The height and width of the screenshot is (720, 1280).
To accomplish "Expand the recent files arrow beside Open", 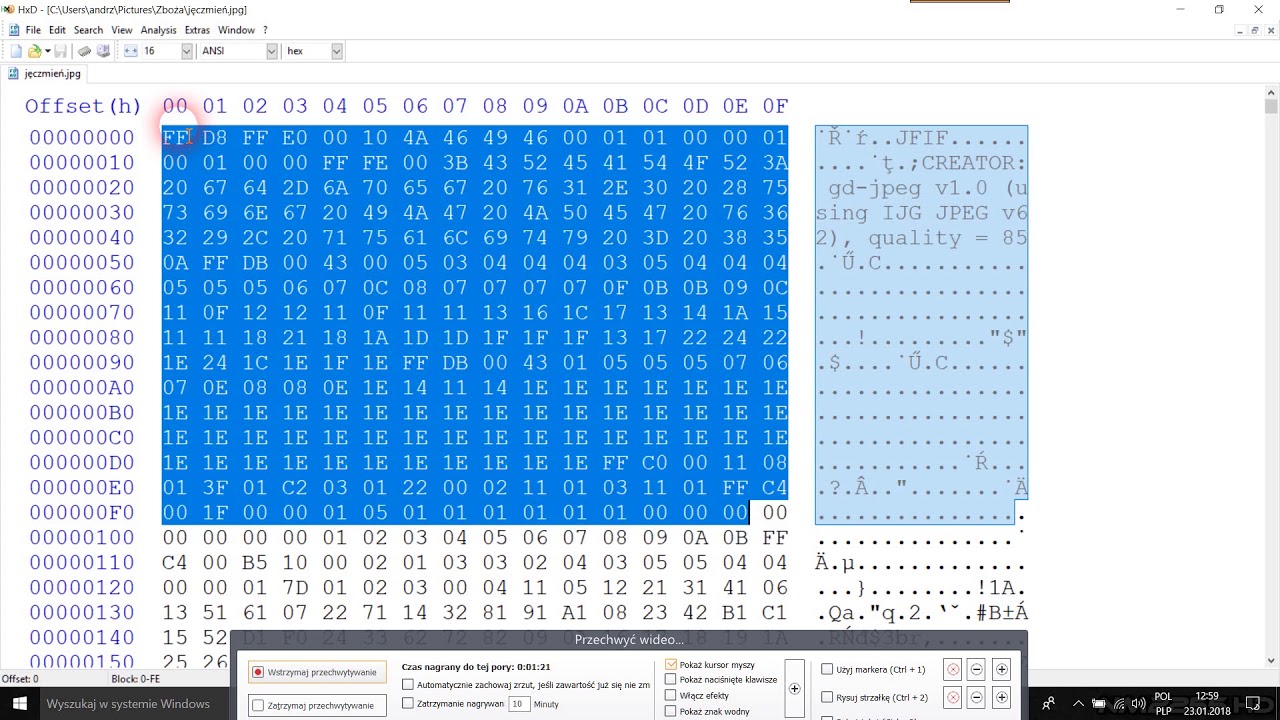I will click(x=47, y=51).
